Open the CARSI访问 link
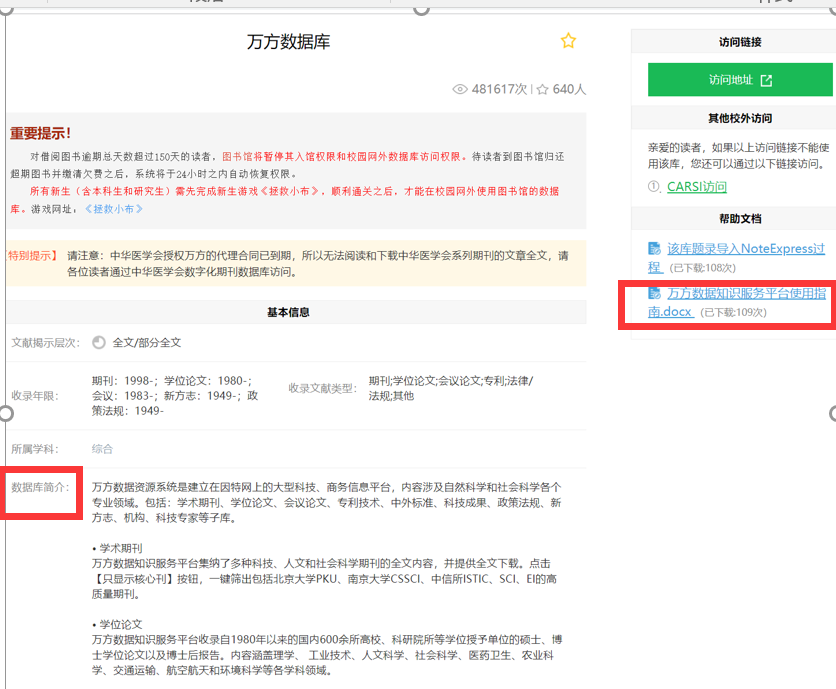This screenshot has height=689, width=836. click(697, 187)
